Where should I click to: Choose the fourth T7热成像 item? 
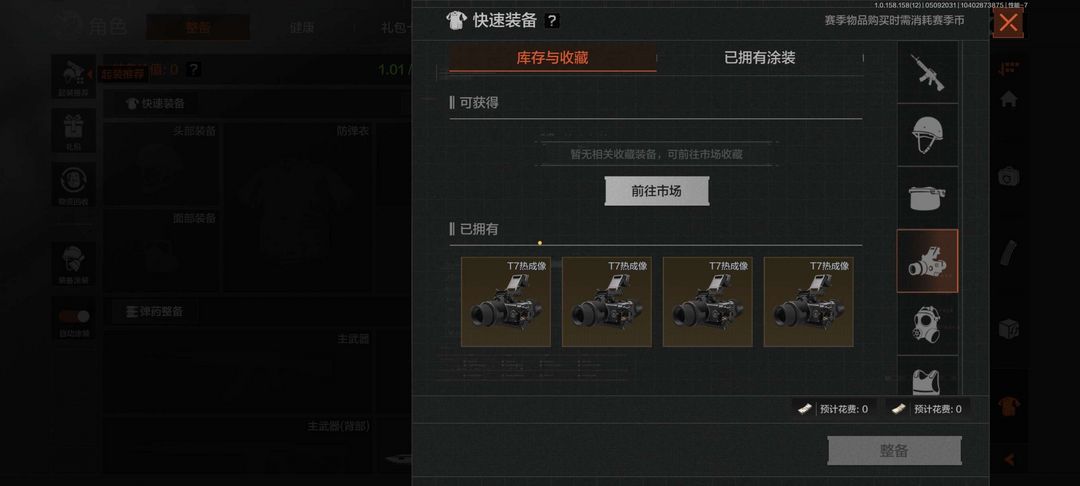[x=809, y=302]
